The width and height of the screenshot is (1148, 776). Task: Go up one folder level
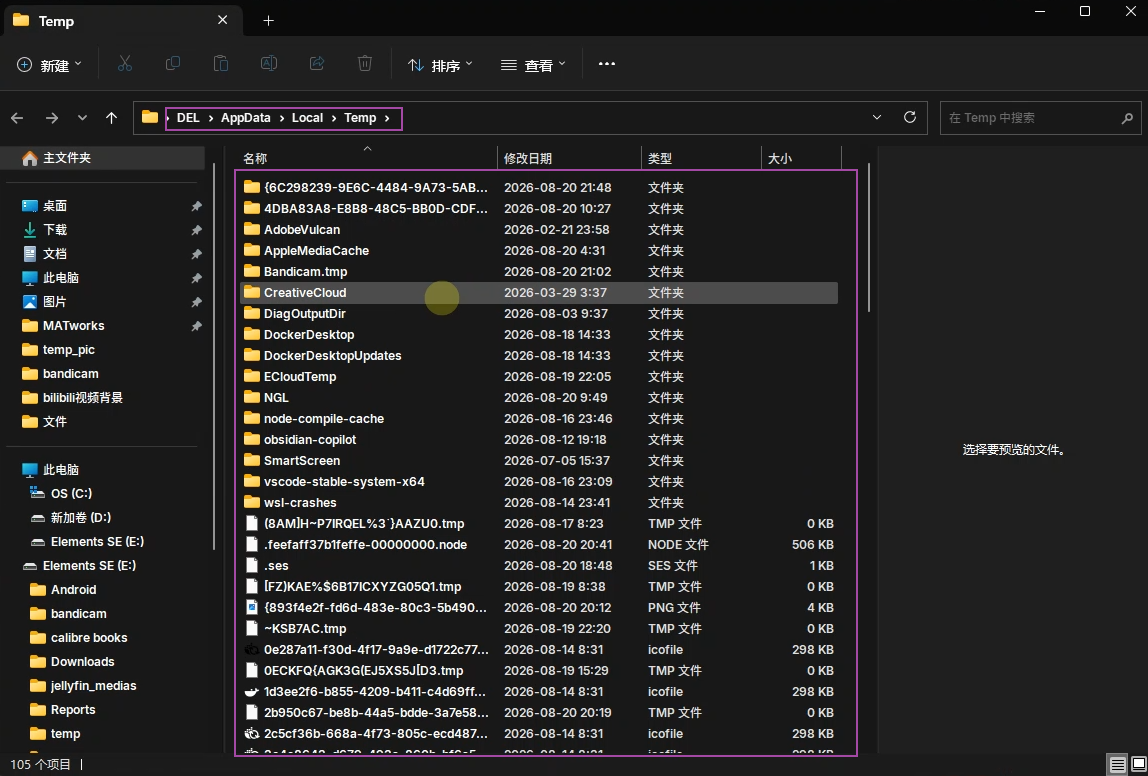tap(111, 118)
